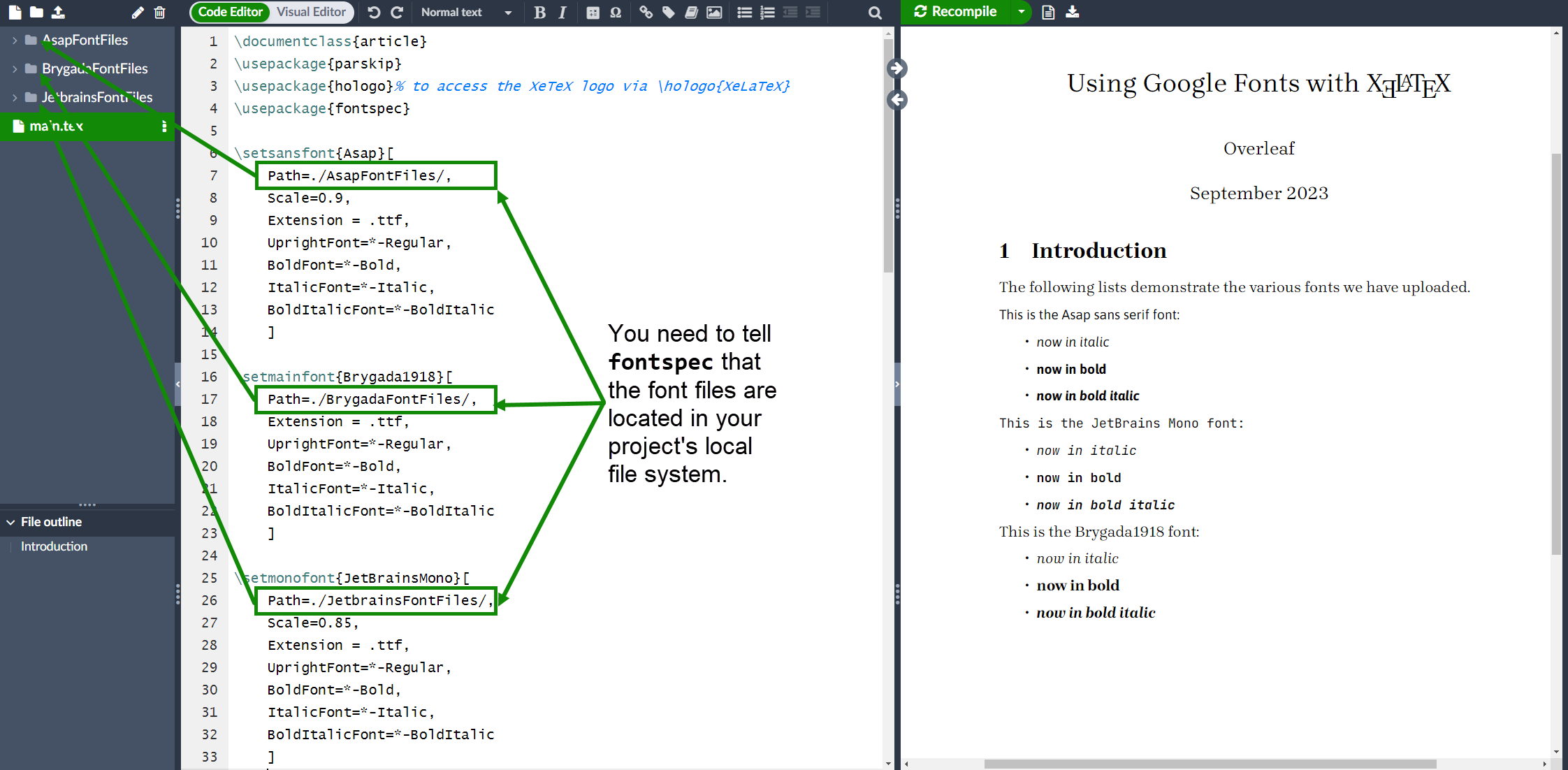This screenshot has width=1568, height=770.
Task: Open the Normal text style dropdown
Action: (x=466, y=12)
